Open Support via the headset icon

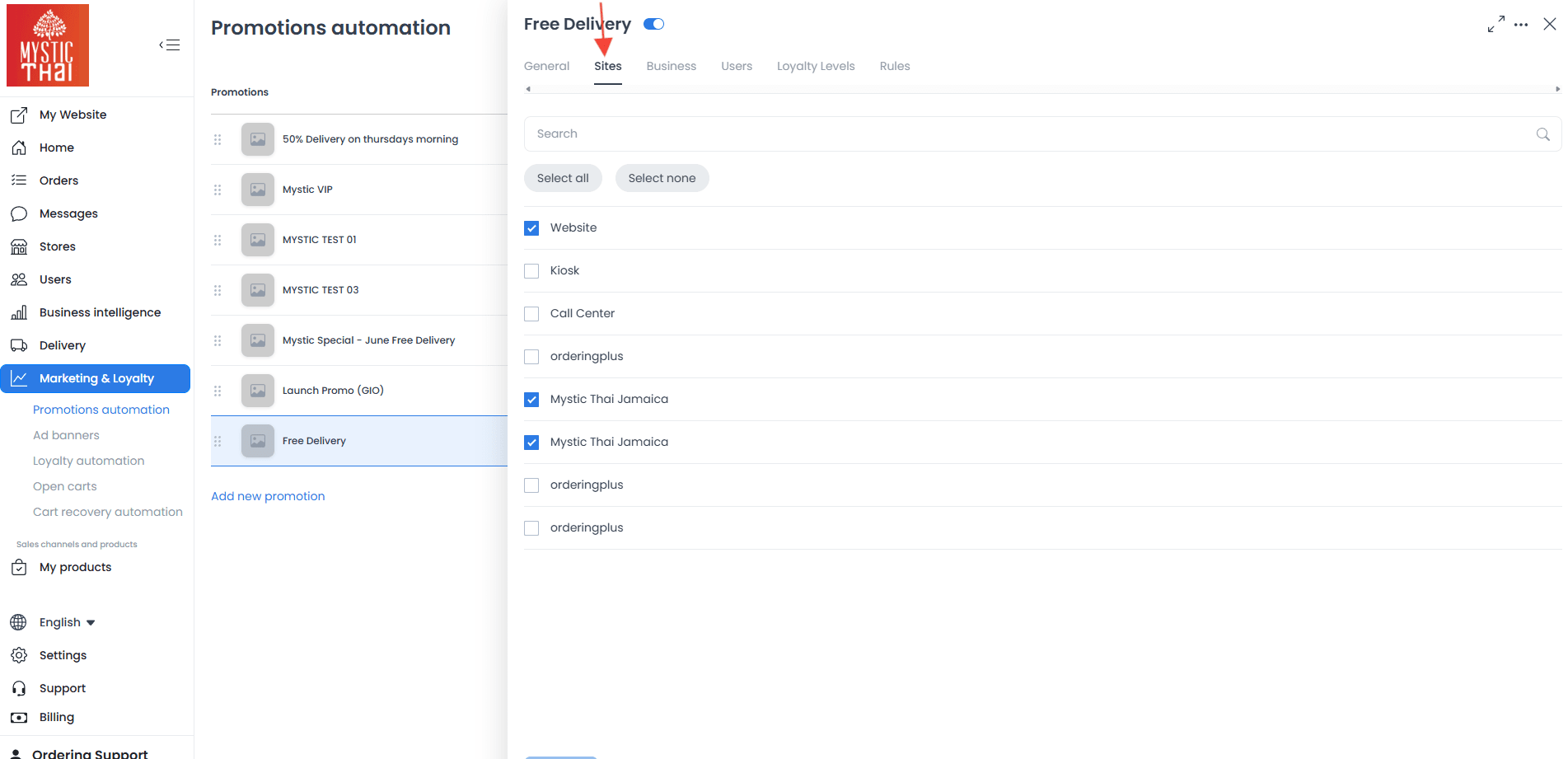(x=19, y=688)
